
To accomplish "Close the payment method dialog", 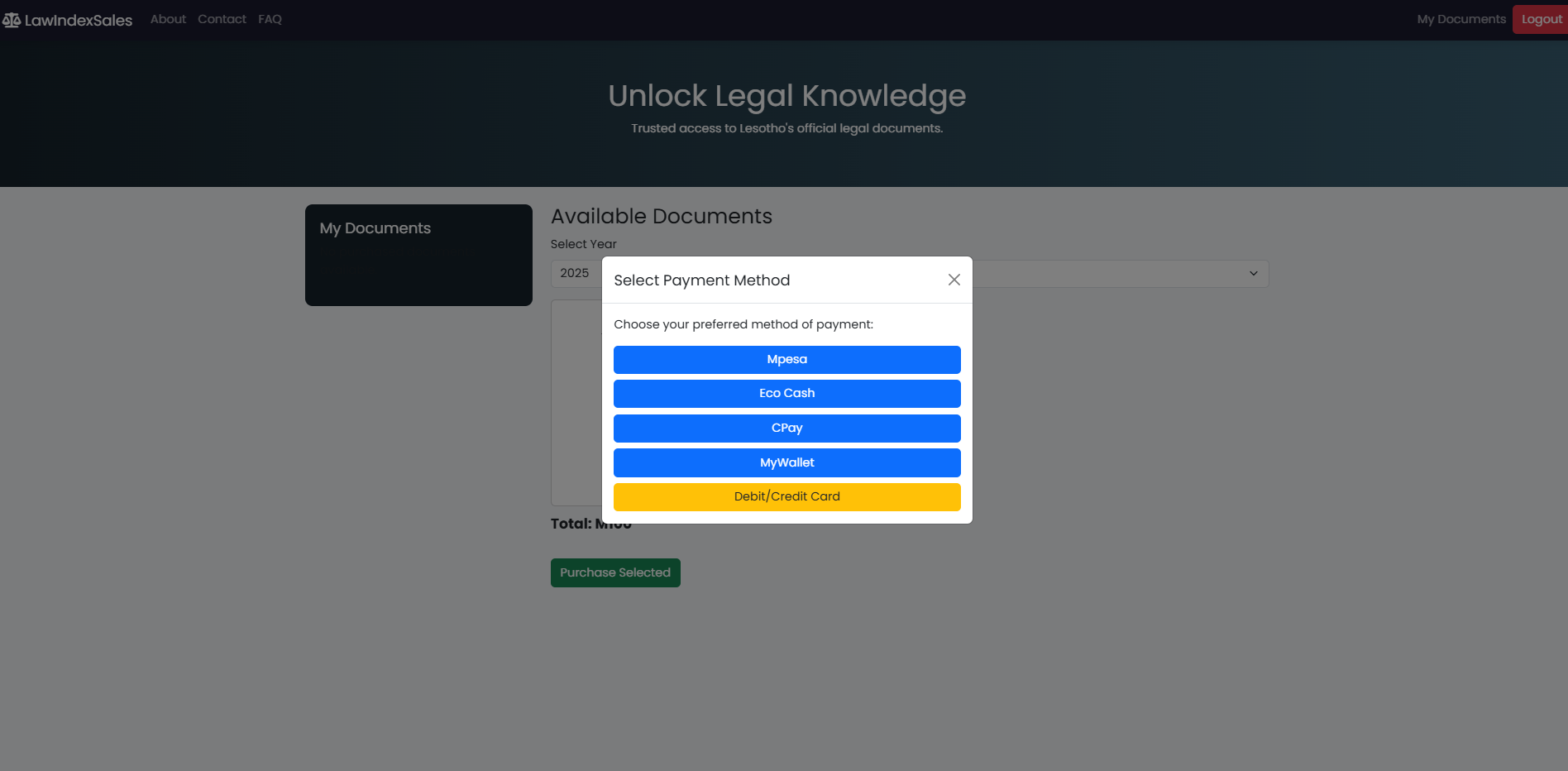I will (954, 280).
